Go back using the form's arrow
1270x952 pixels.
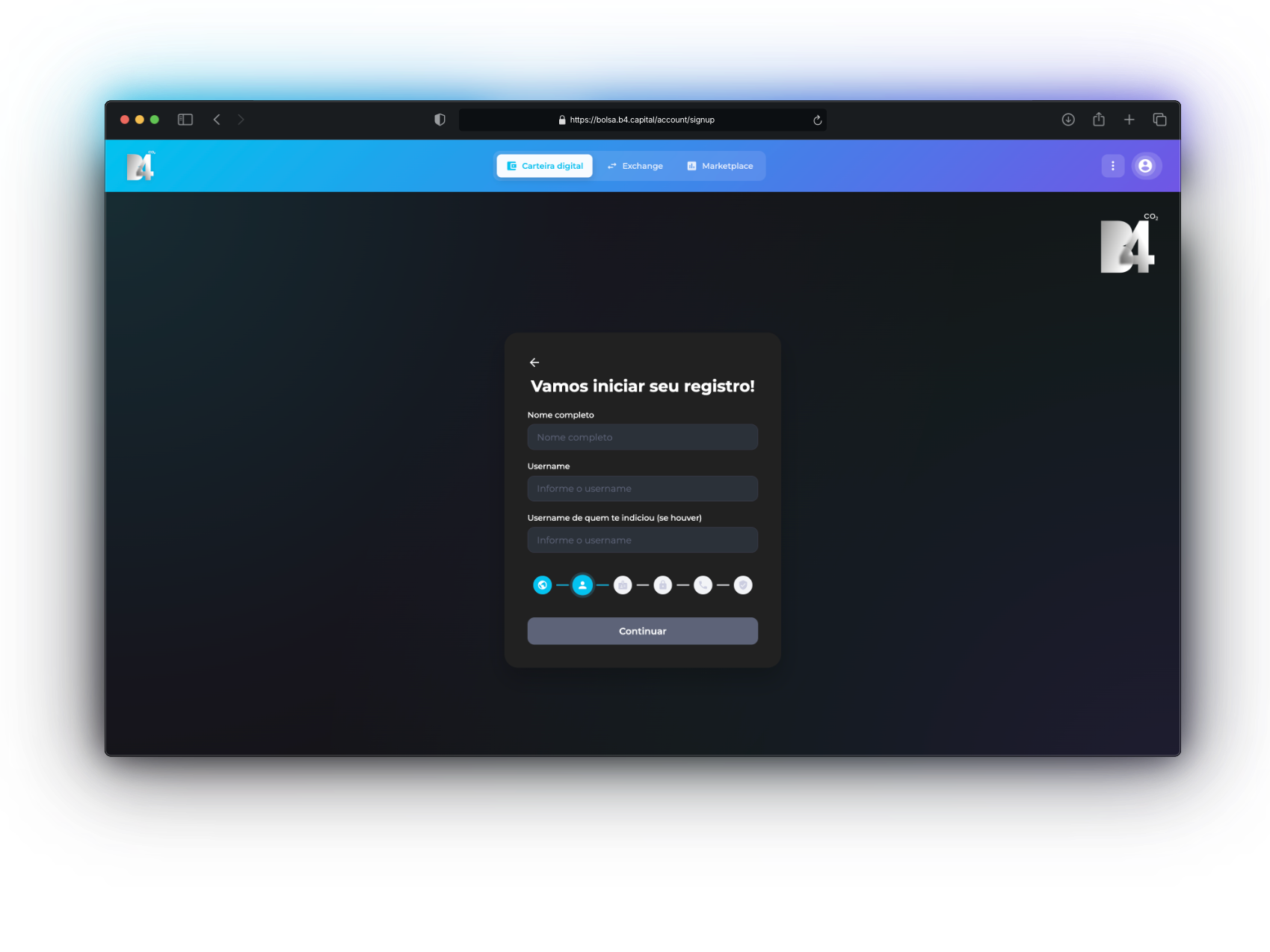coord(534,362)
